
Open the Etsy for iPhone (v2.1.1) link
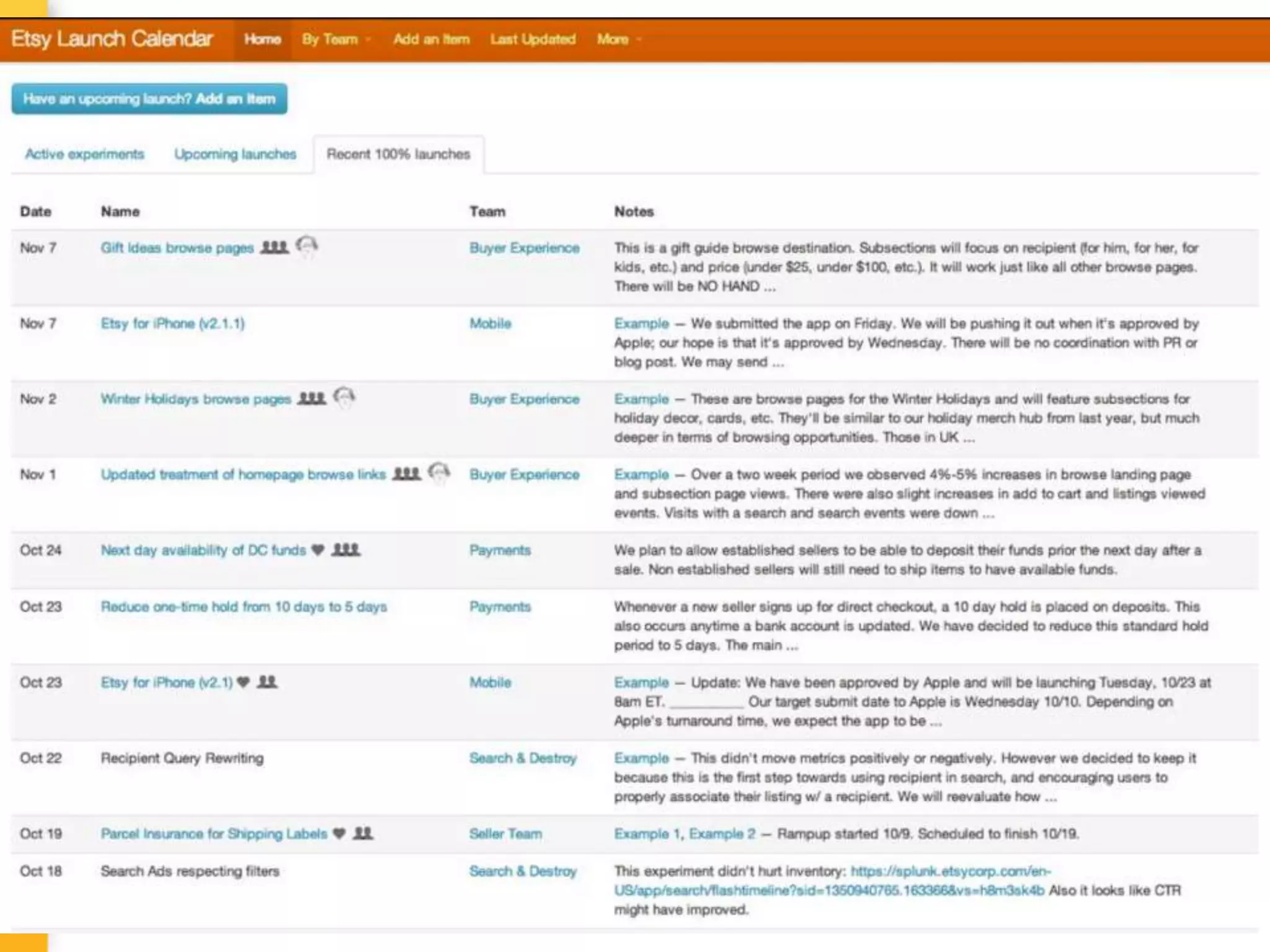(x=173, y=323)
